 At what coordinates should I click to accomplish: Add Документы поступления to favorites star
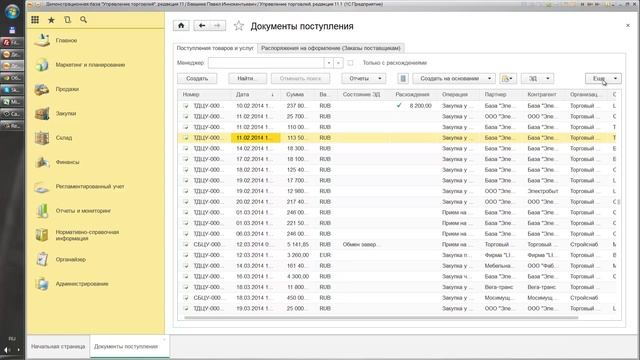pyautogui.click(x=239, y=26)
